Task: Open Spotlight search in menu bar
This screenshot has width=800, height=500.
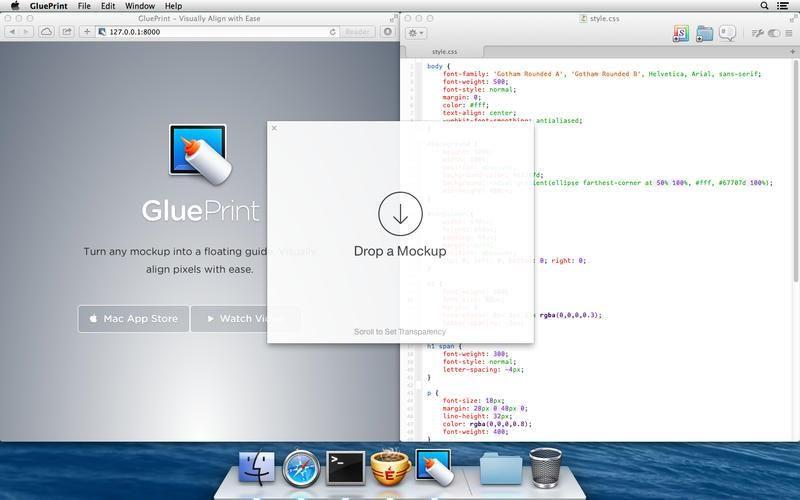Action: pyautogui.click(x=764, y=6)
